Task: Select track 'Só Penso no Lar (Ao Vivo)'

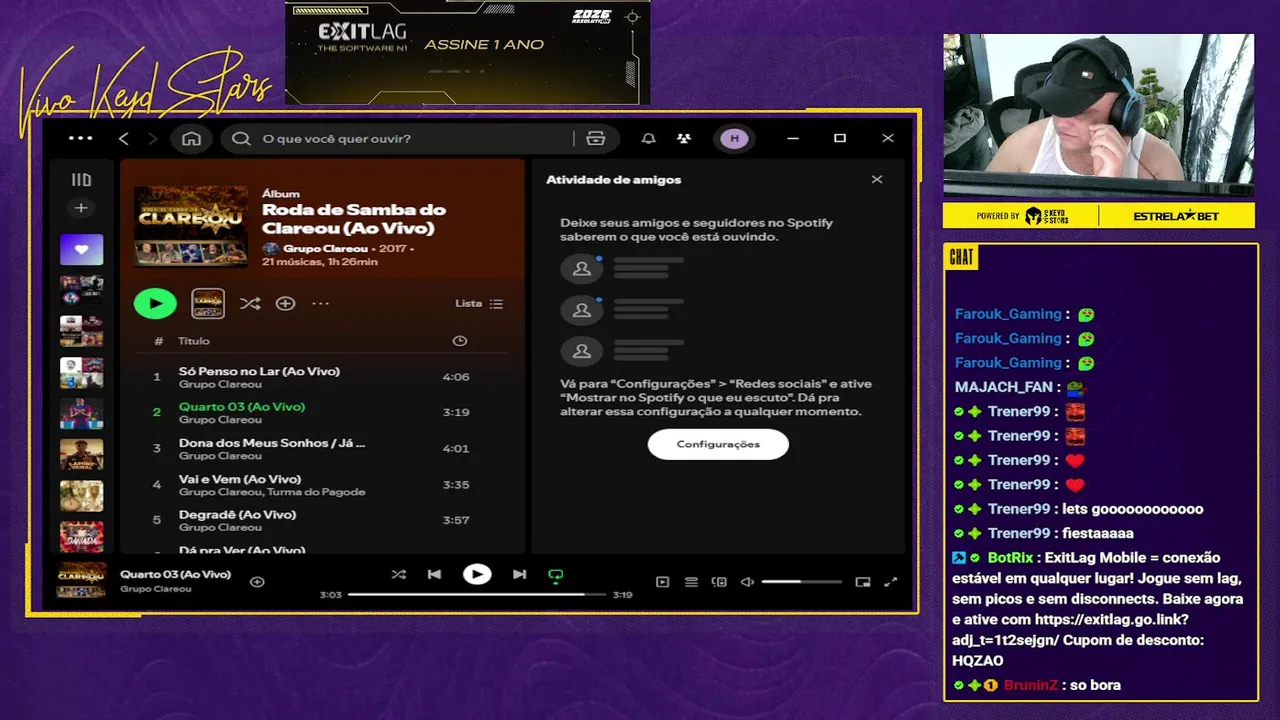Action: click(322, 377)
